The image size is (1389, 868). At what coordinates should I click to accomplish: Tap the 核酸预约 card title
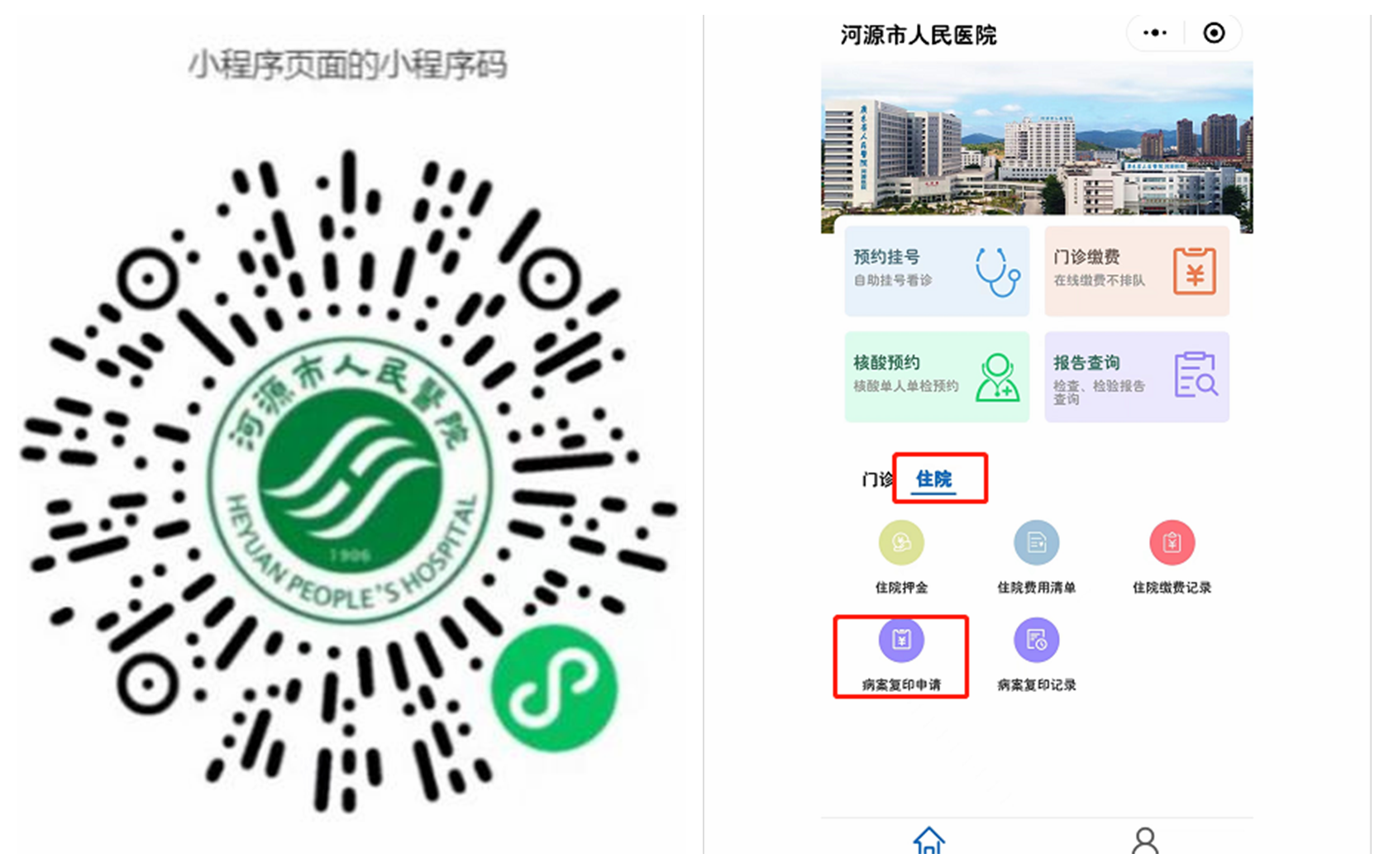coord(886,363)
